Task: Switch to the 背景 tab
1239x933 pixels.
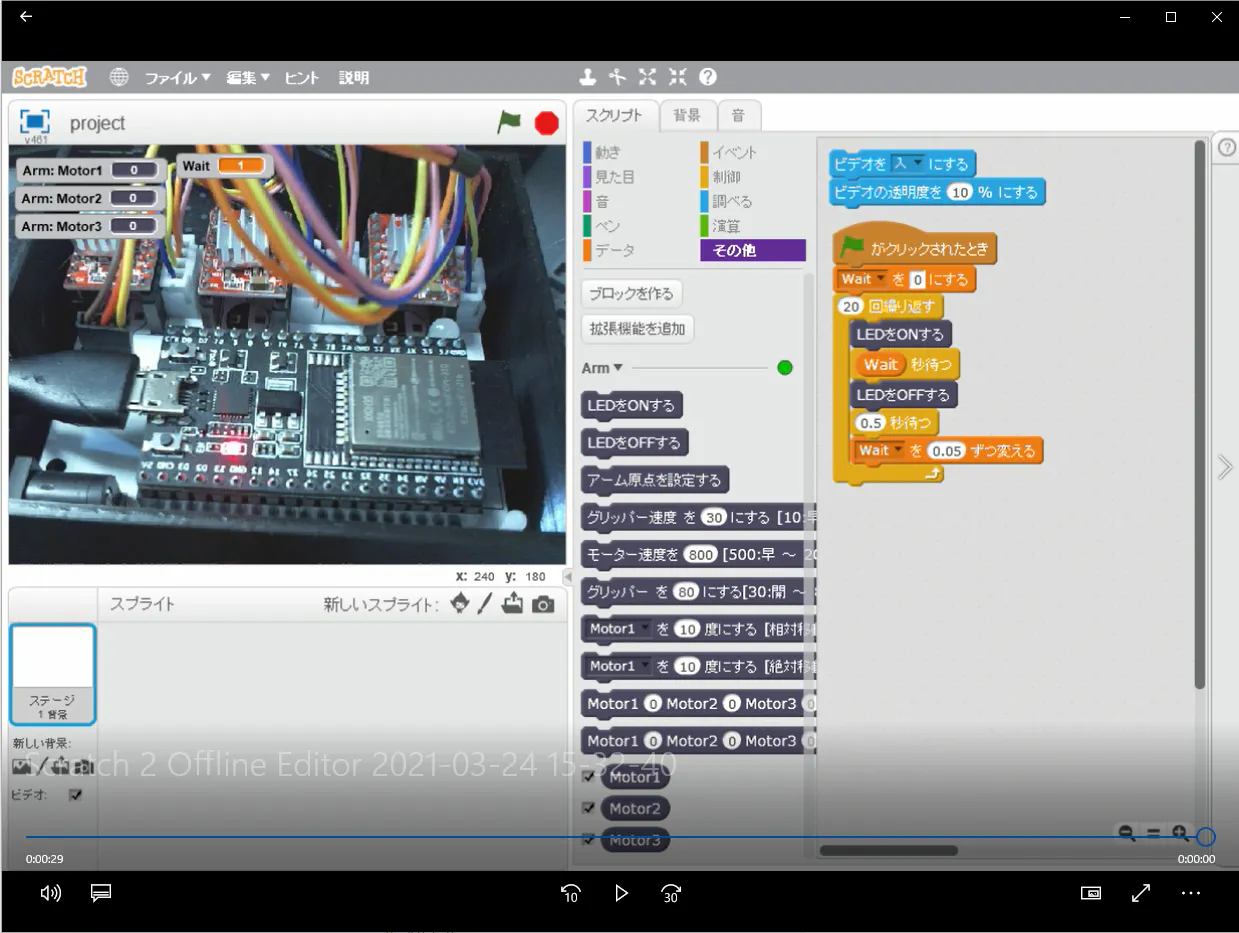Action: coord(687,115)
